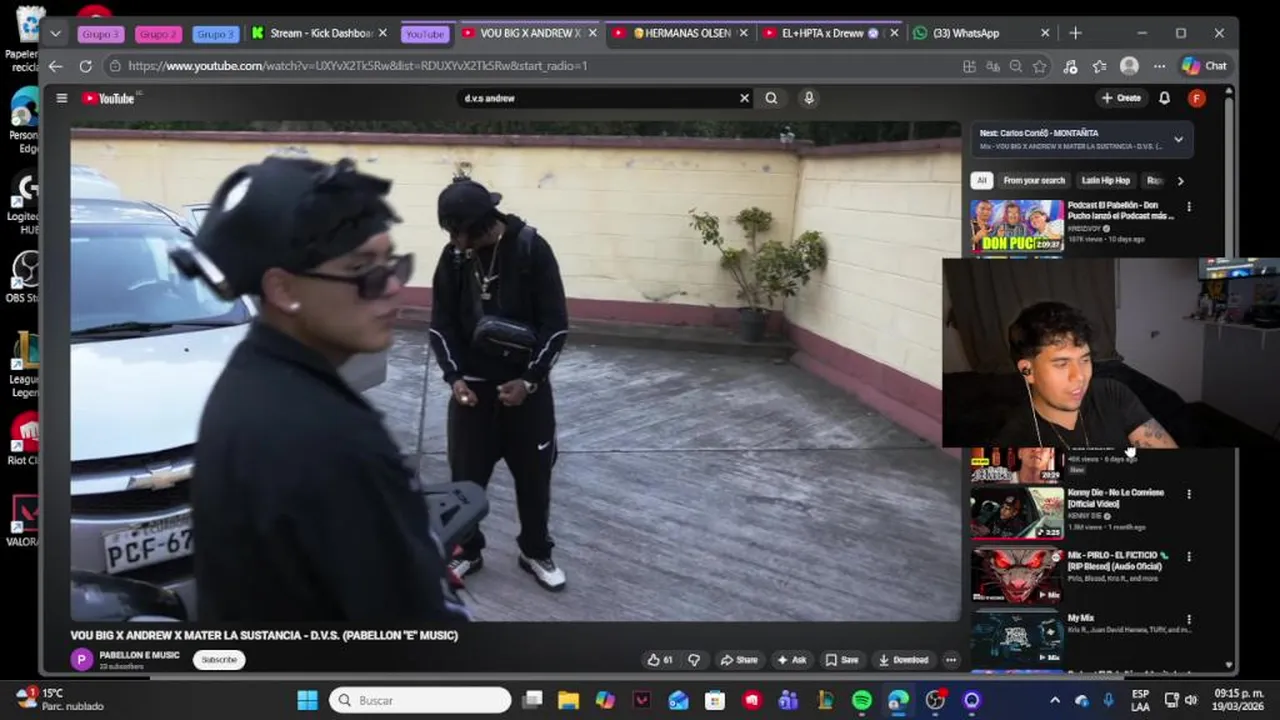Select the Latin Hip Hop chip
Screen dimensions: 1280x720
tap(1105, 181)
